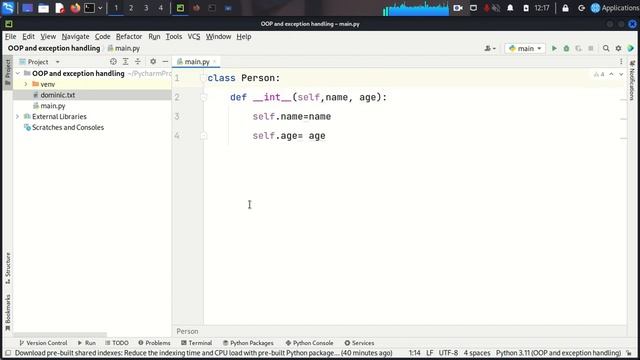Click the Select Opened File target icon
640x360 pixels.
click(x=113, y=62)
